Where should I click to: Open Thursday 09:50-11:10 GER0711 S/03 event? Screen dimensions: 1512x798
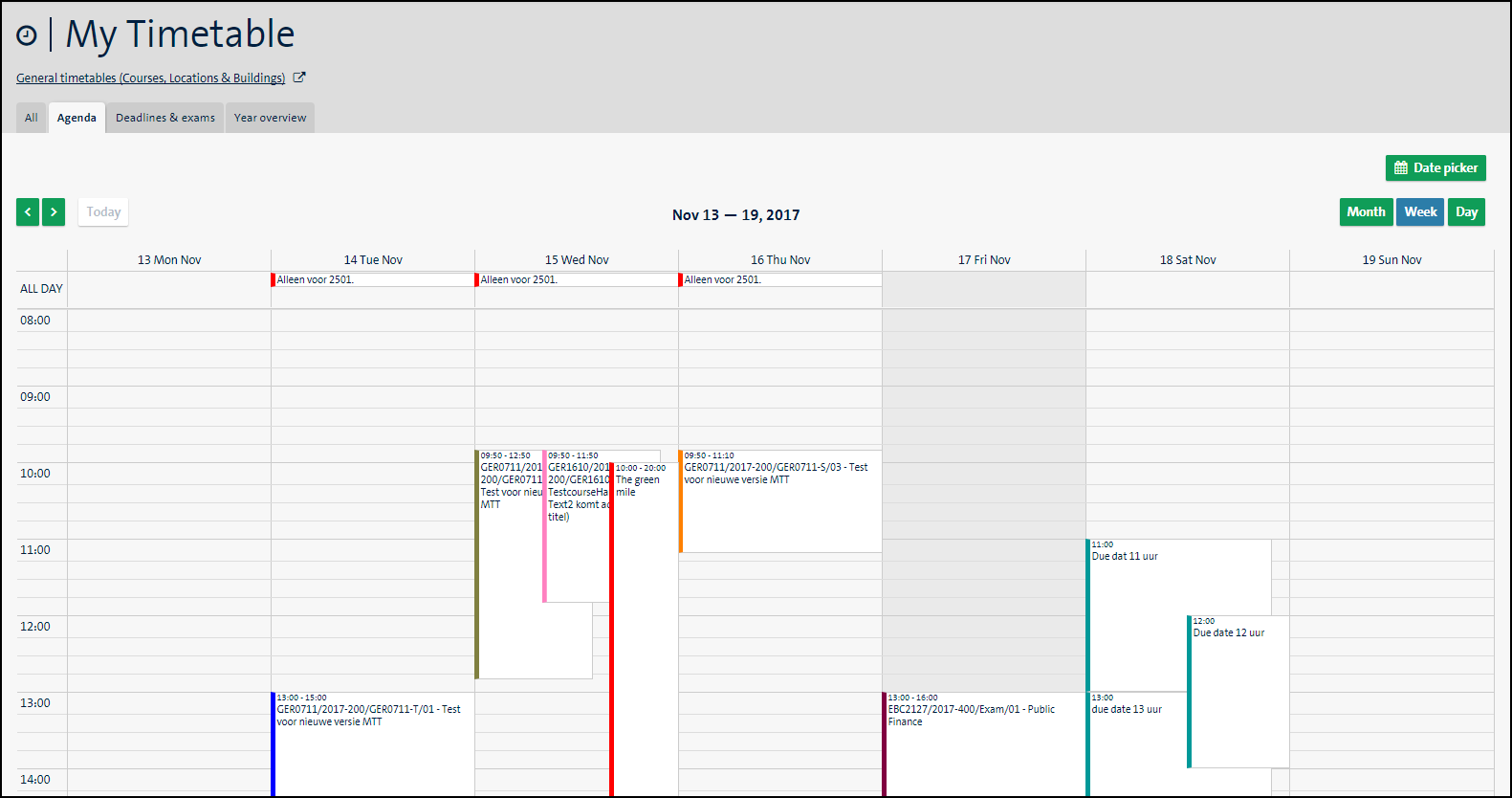point(779,501)
